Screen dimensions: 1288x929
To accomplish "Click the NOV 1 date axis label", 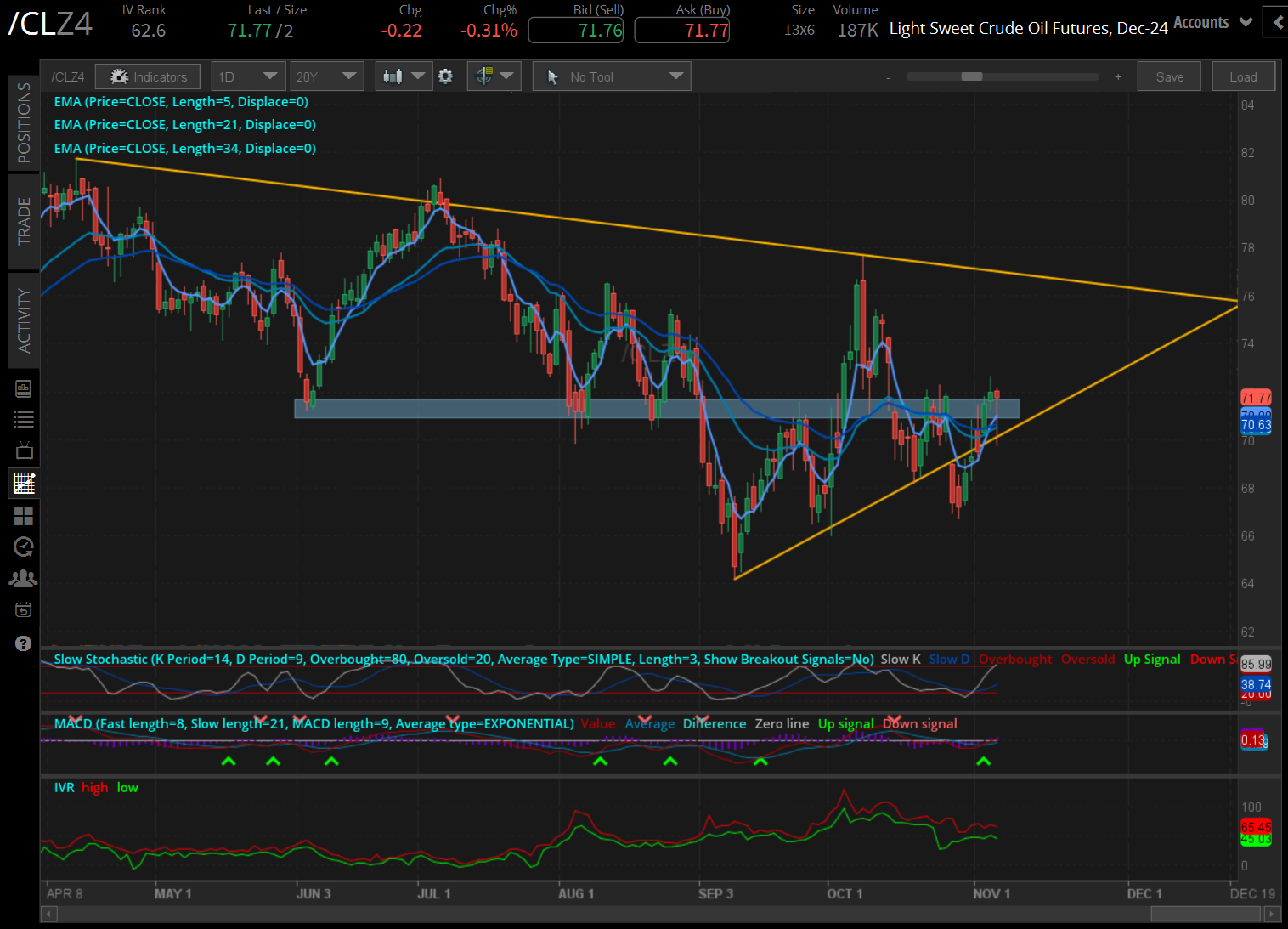I will click(x=991, y=893).
